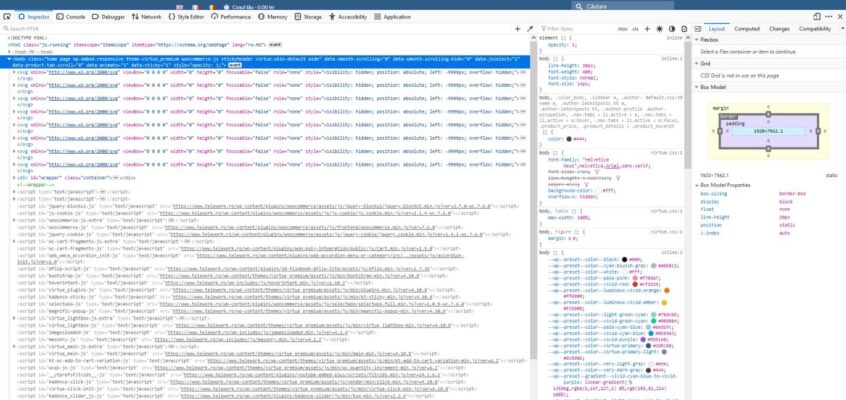Click the DOCTYPE html line
This screenshot has width=846, height=400.
pos(27,38)
